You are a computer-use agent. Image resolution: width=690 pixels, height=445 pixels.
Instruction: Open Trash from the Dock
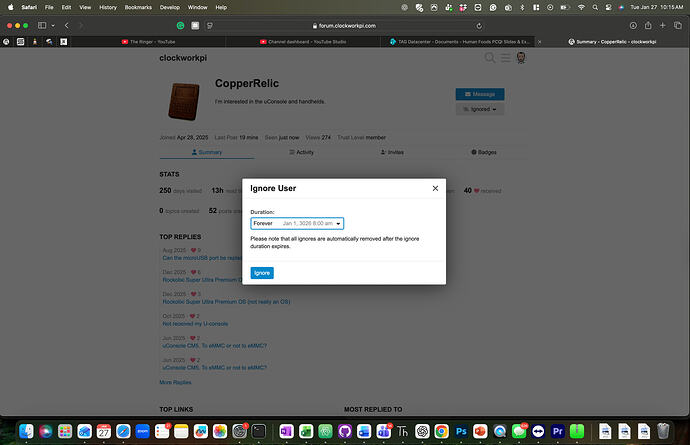(663, 431)
